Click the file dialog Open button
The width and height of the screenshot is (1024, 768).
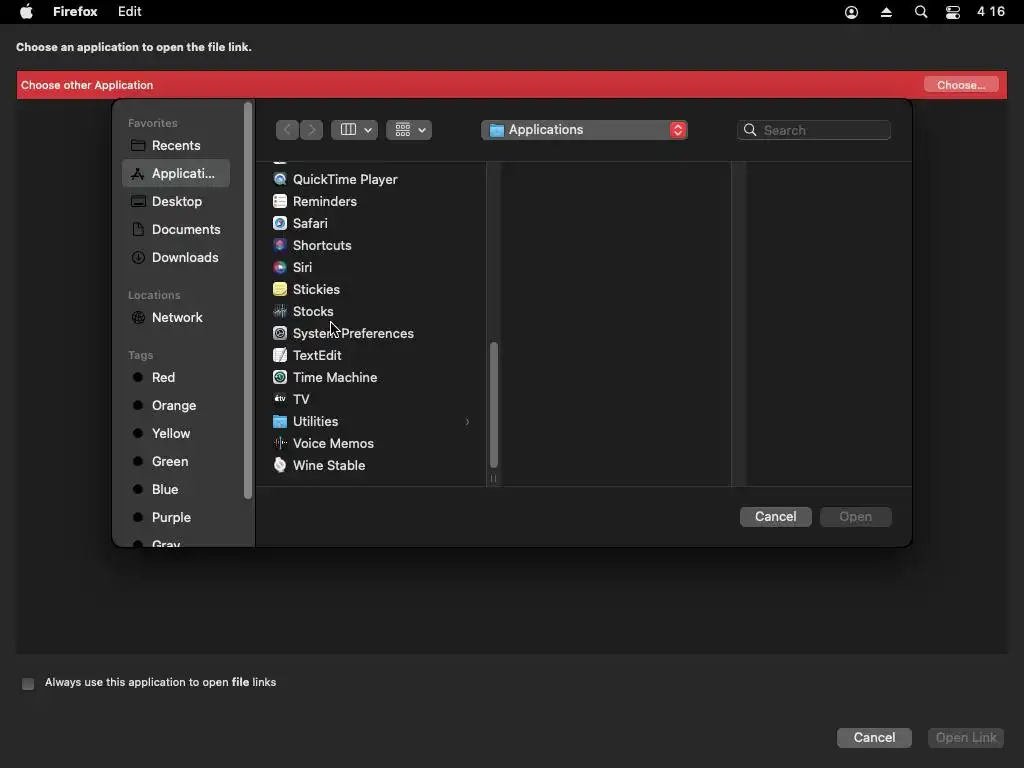coord(856,517)
